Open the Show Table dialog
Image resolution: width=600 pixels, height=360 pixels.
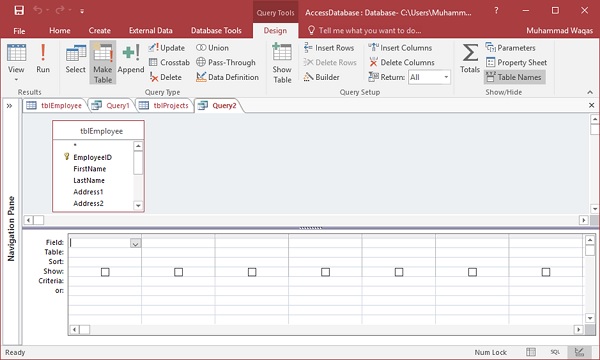(282, 63)
